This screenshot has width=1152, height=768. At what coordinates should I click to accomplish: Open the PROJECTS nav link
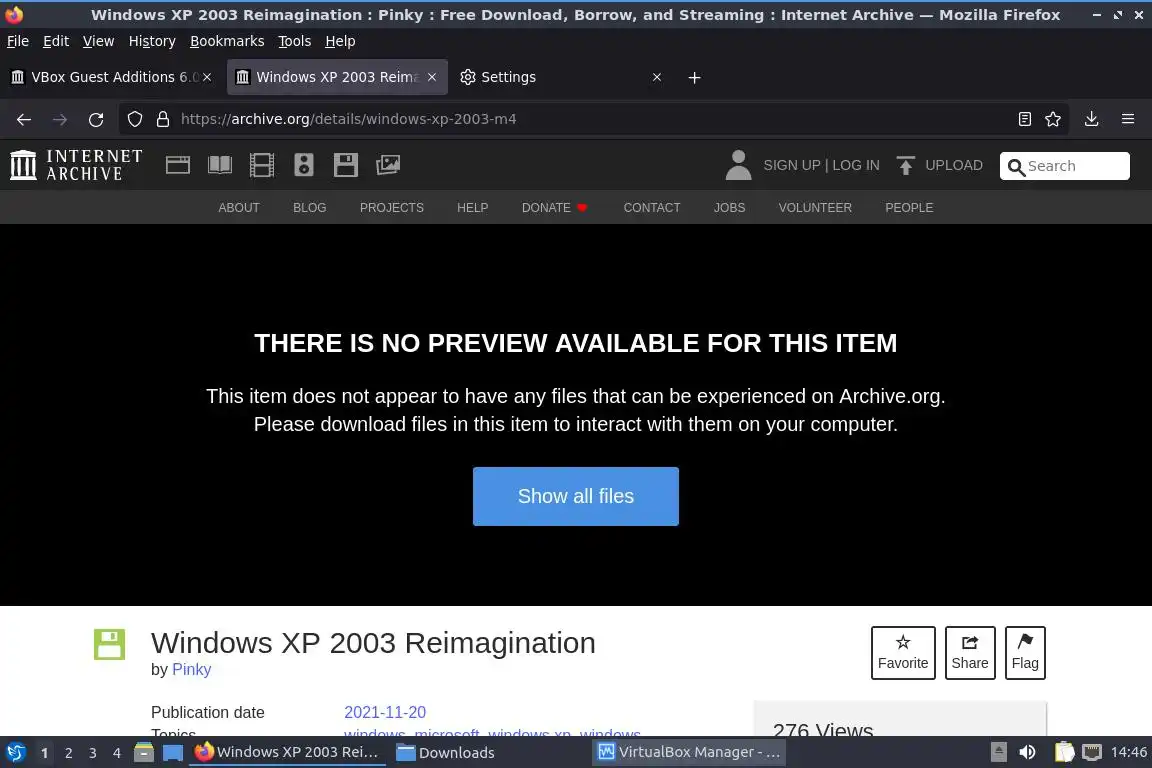pos(392,208)
